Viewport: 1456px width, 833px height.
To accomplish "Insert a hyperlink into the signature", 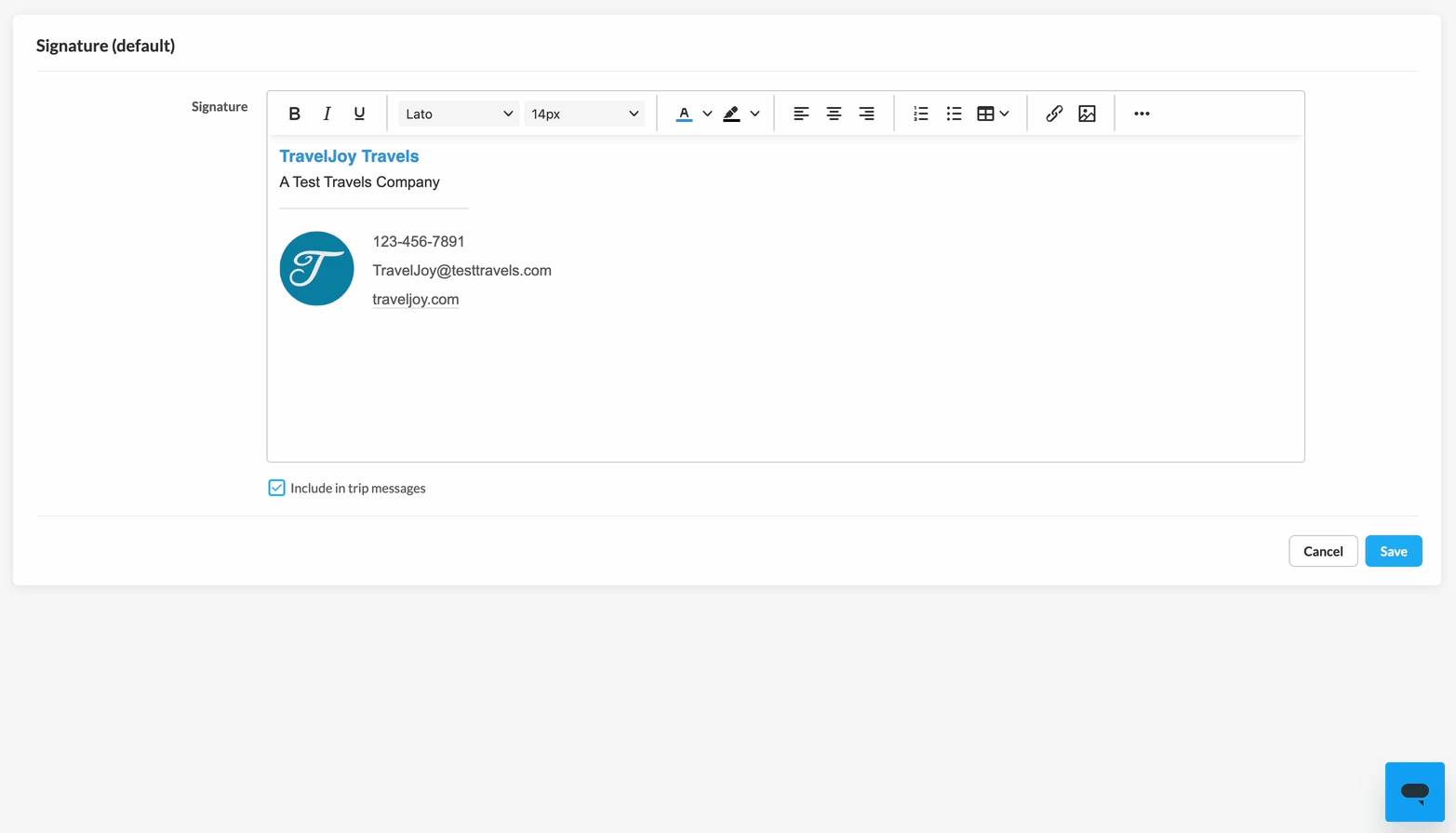I will click(x=1053, y=114).
